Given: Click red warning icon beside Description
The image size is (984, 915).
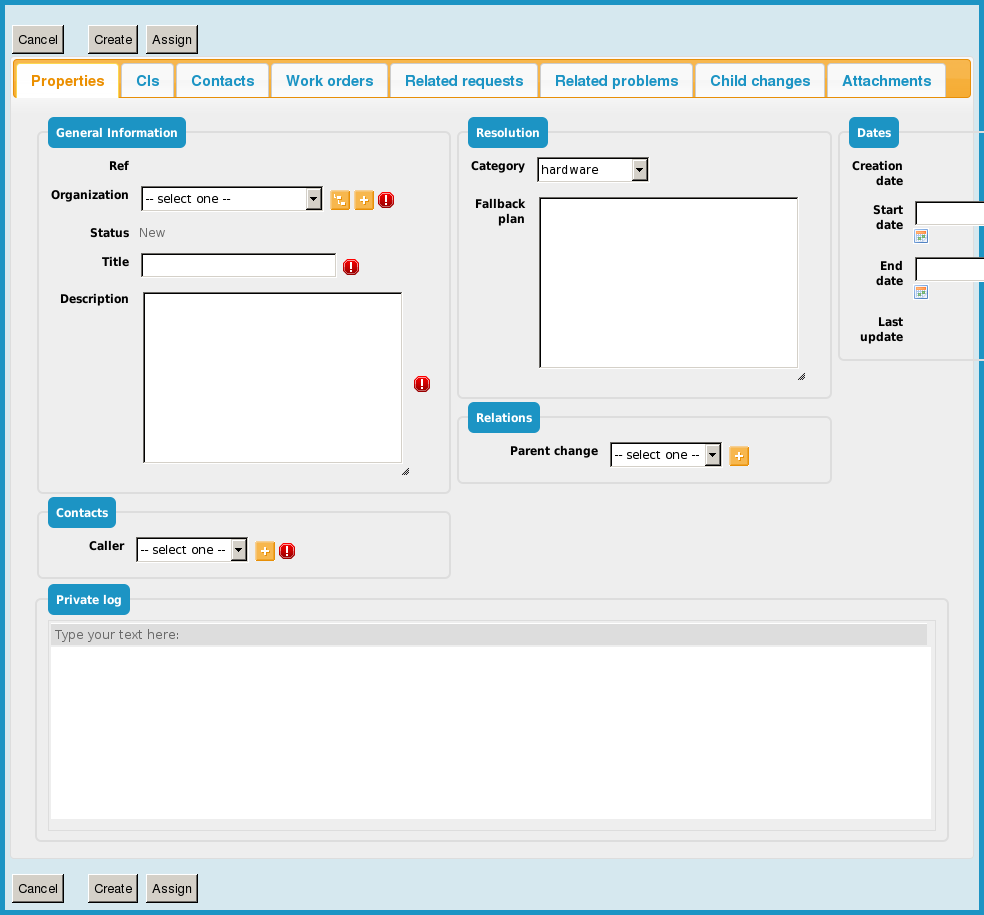Looking at the screenshot, I should point(422,384).
